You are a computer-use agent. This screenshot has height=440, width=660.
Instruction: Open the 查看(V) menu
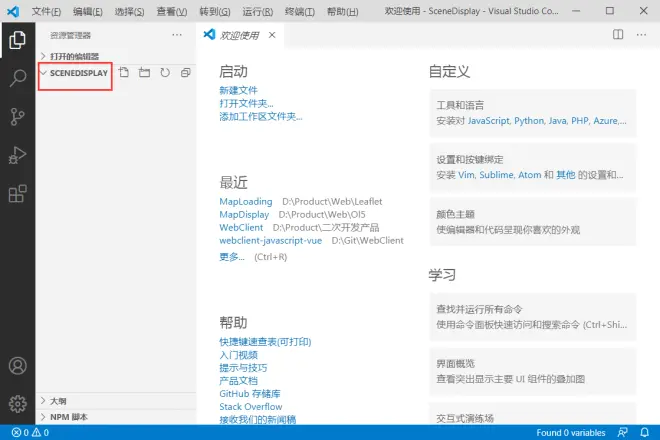[172, 11]
